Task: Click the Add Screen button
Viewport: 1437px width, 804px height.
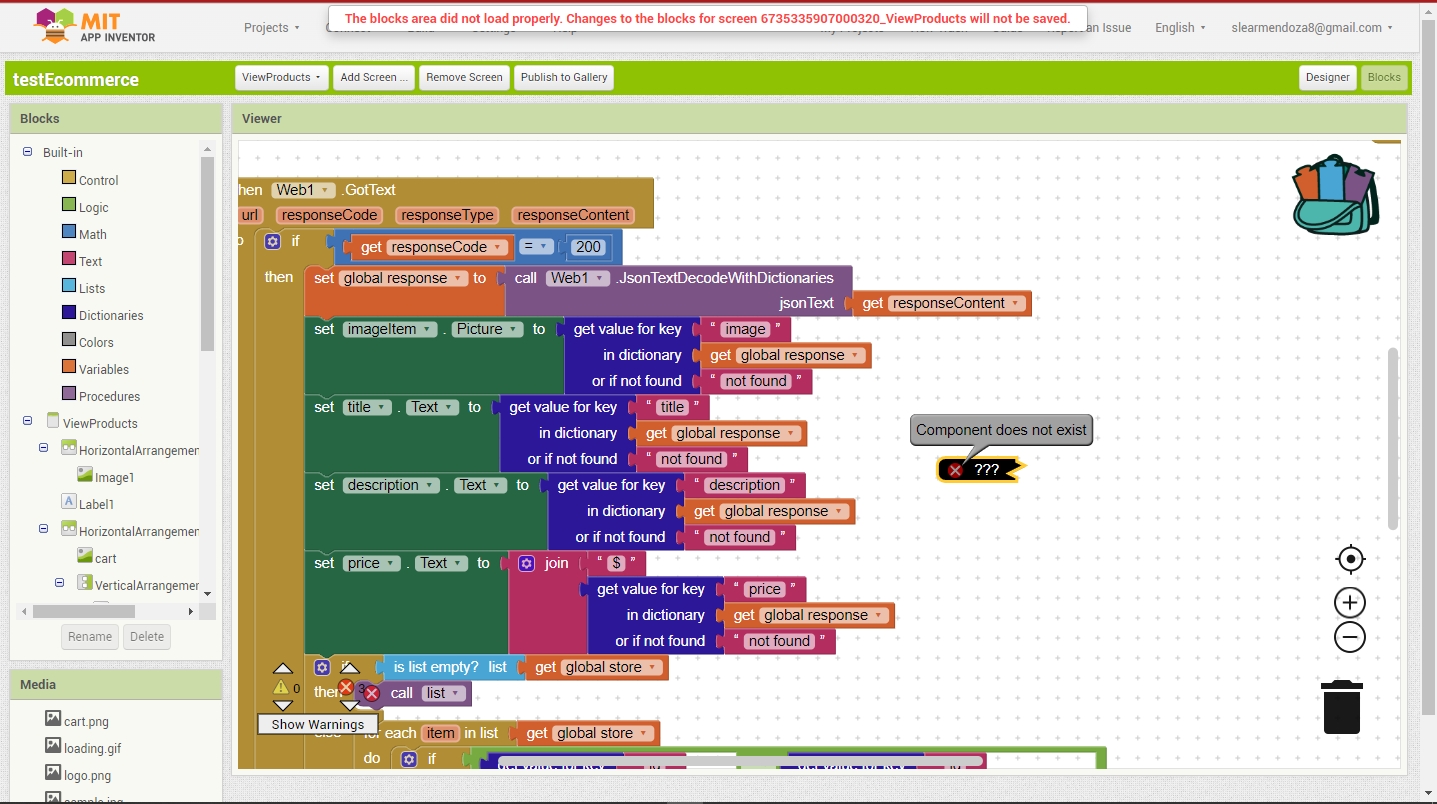Action: [x=374, y=77]
